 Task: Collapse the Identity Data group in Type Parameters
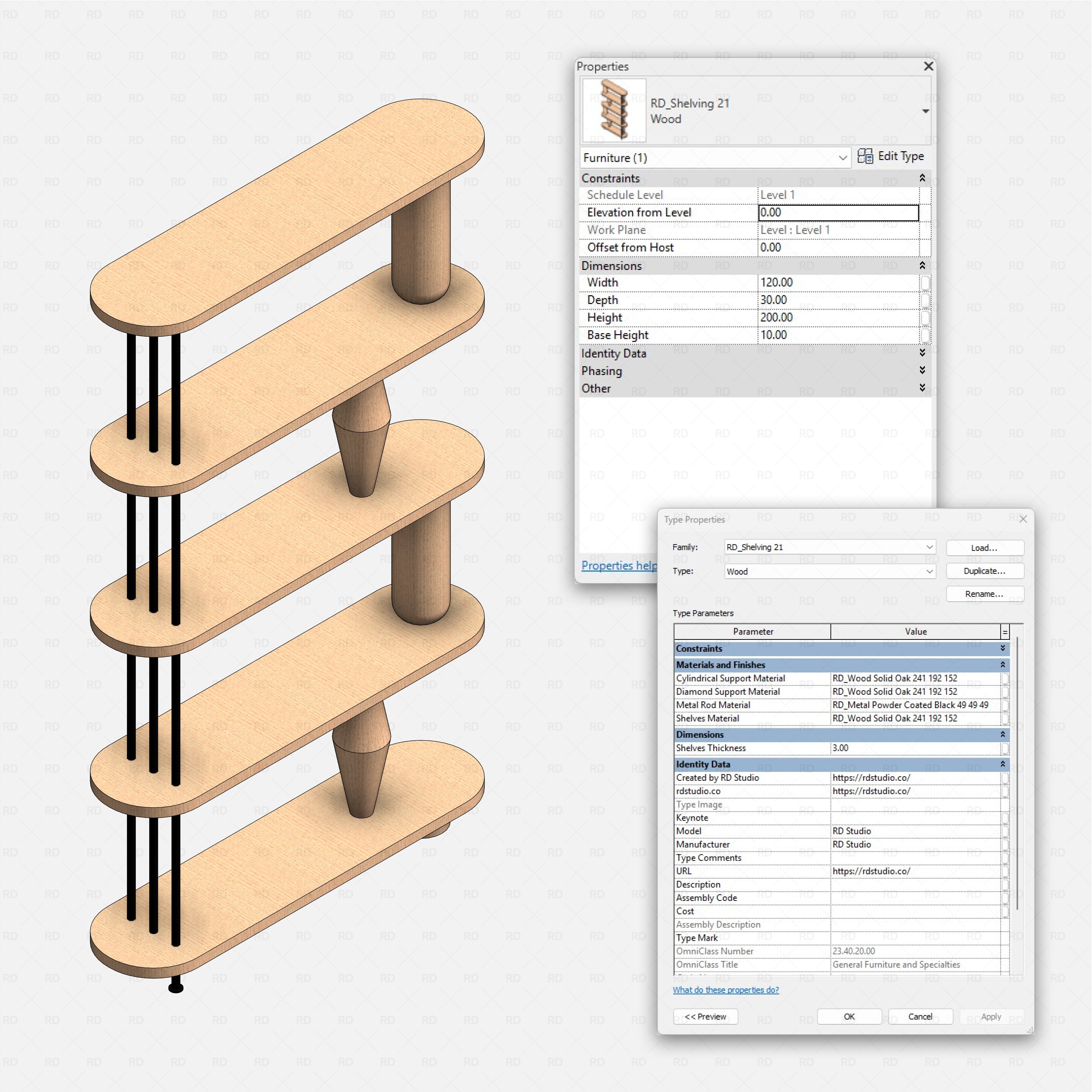1003,764
